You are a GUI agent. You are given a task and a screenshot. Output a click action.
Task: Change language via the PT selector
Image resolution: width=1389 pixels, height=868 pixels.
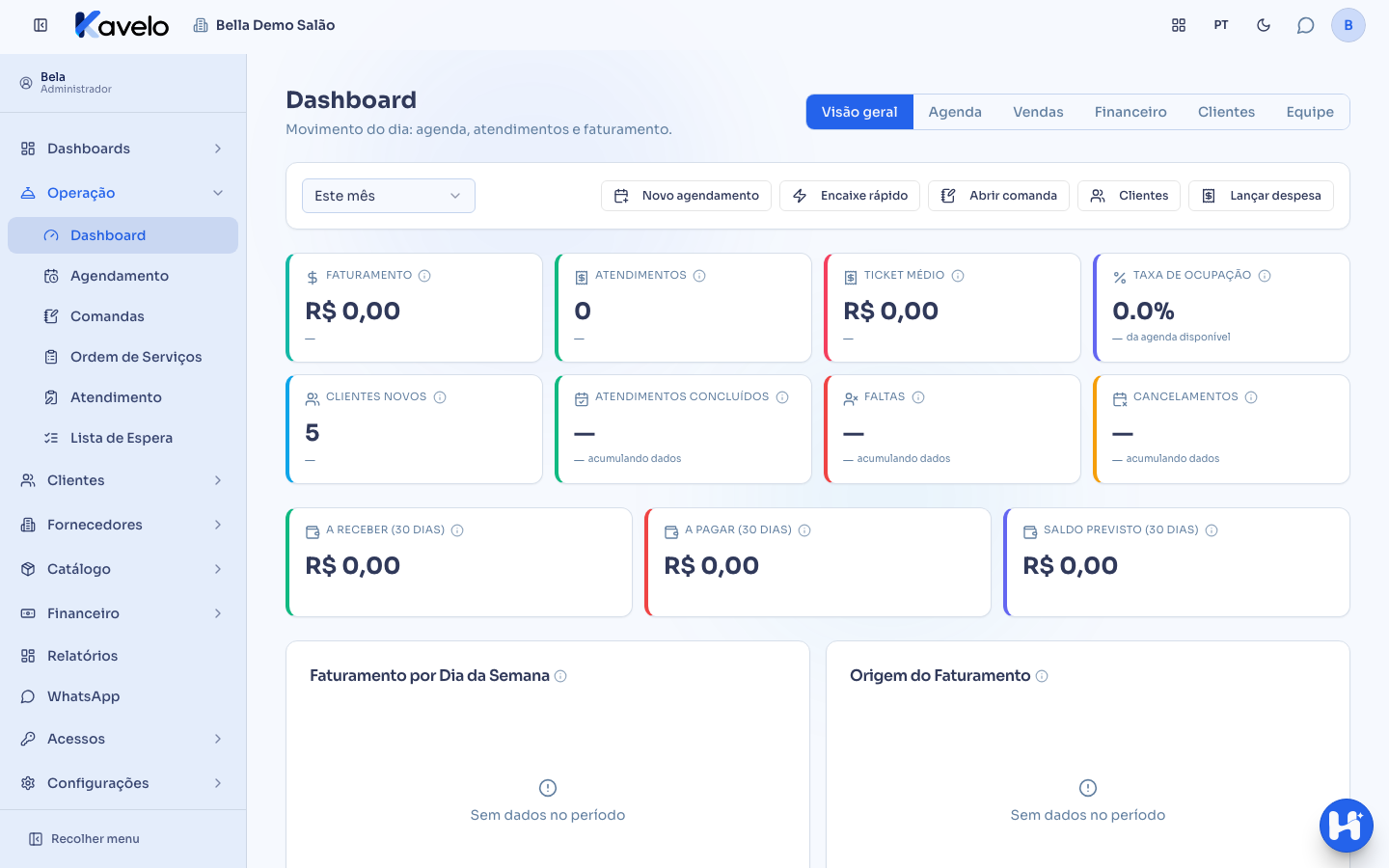coord(1221,25)
